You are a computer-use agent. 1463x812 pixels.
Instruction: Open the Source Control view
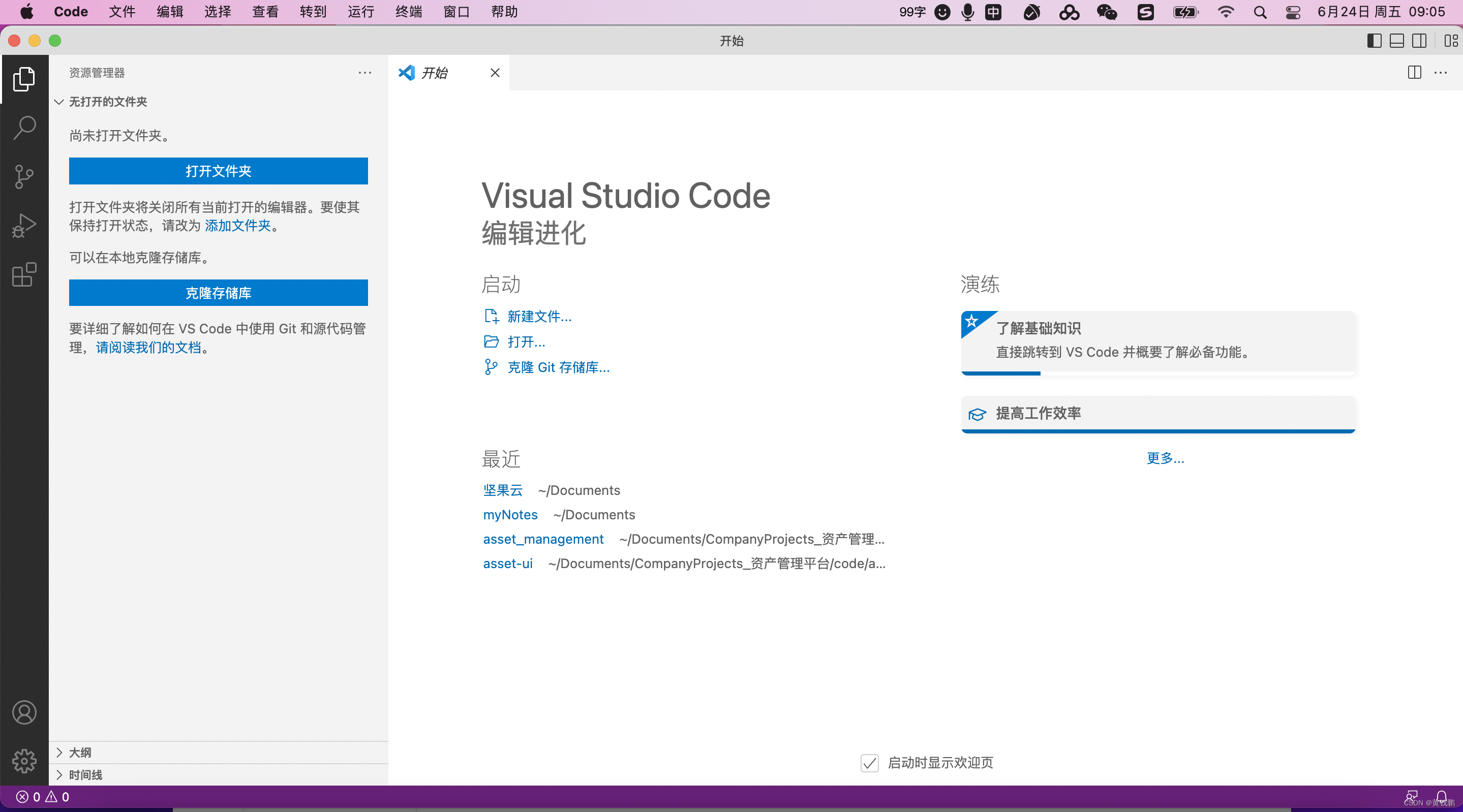pyautogui.click(x=24, y=177)
